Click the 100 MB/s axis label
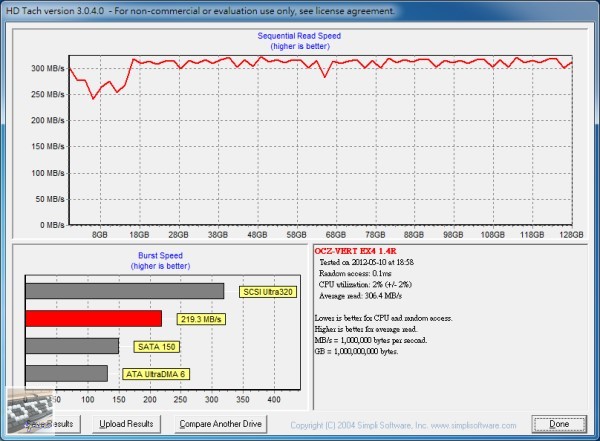 pos(48,173)
